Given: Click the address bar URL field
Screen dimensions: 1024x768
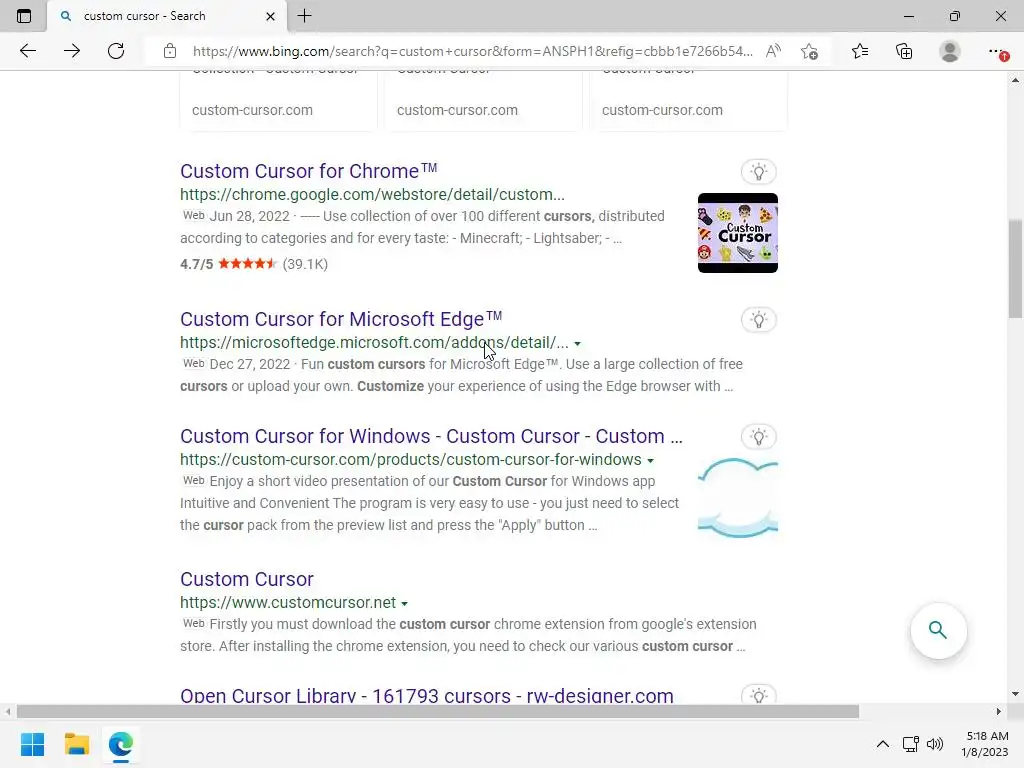Looking at the screenshot, I should coord(472,51).
